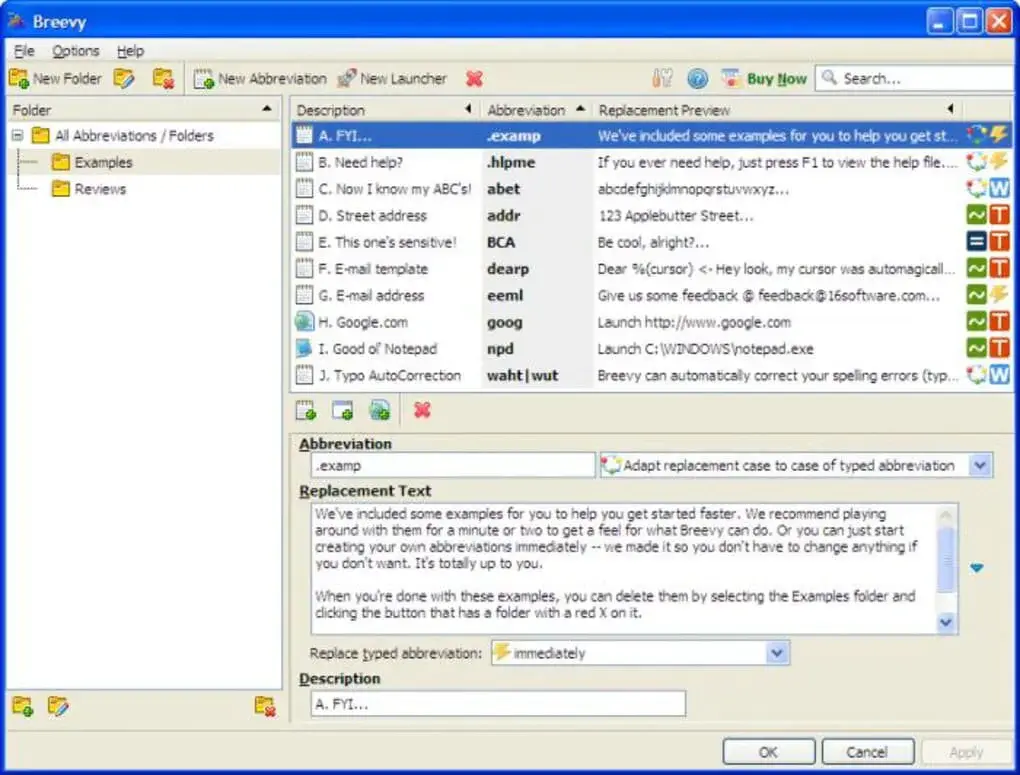Open the File menu

click(x=24, y=51)
